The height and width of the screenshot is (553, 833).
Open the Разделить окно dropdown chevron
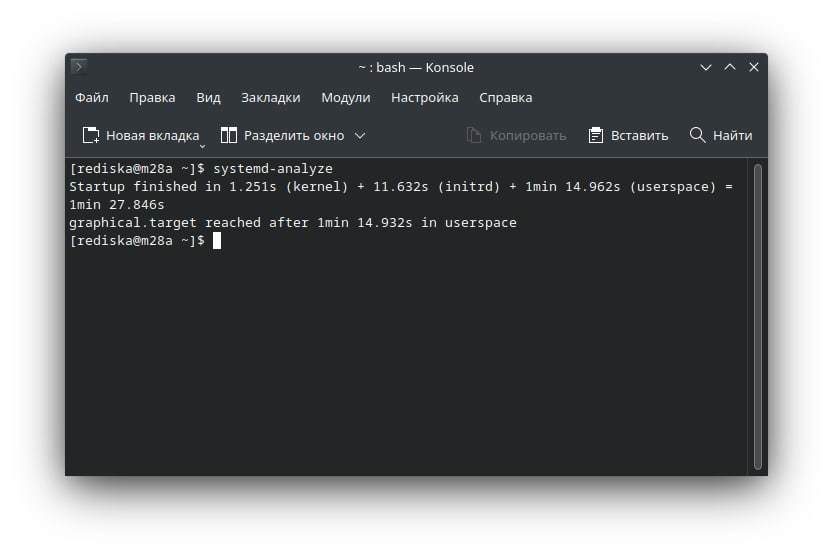click(360, 135)
